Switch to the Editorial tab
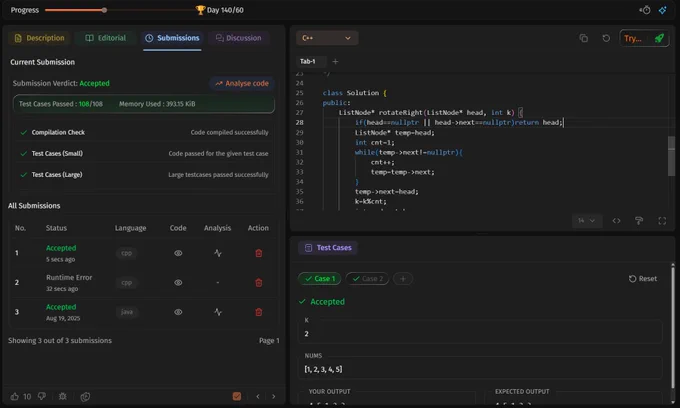Image resolution: width=680 pixels, height=408 pixels. [105, 38]
